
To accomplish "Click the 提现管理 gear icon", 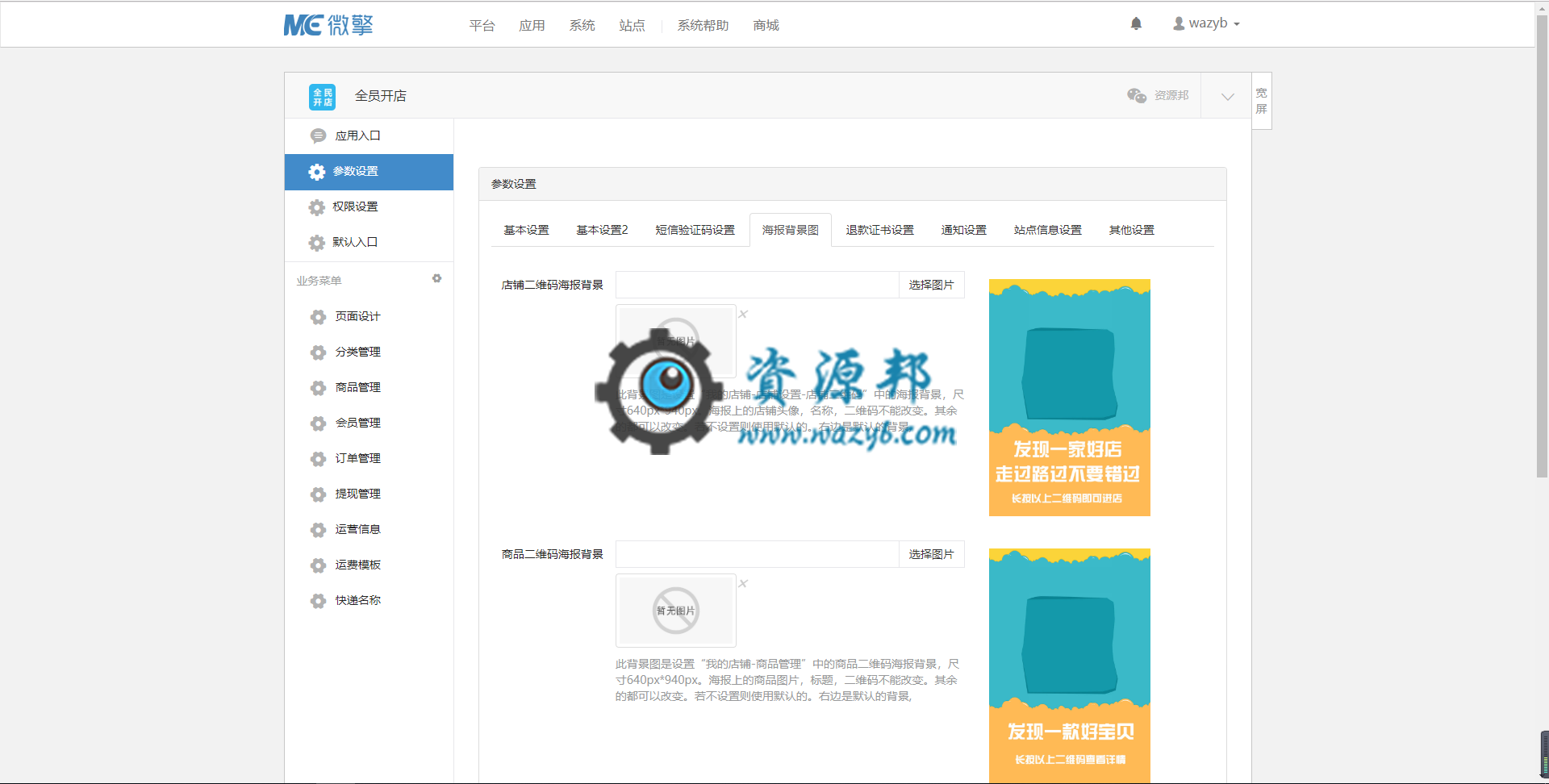I will (x=318, y=494).
